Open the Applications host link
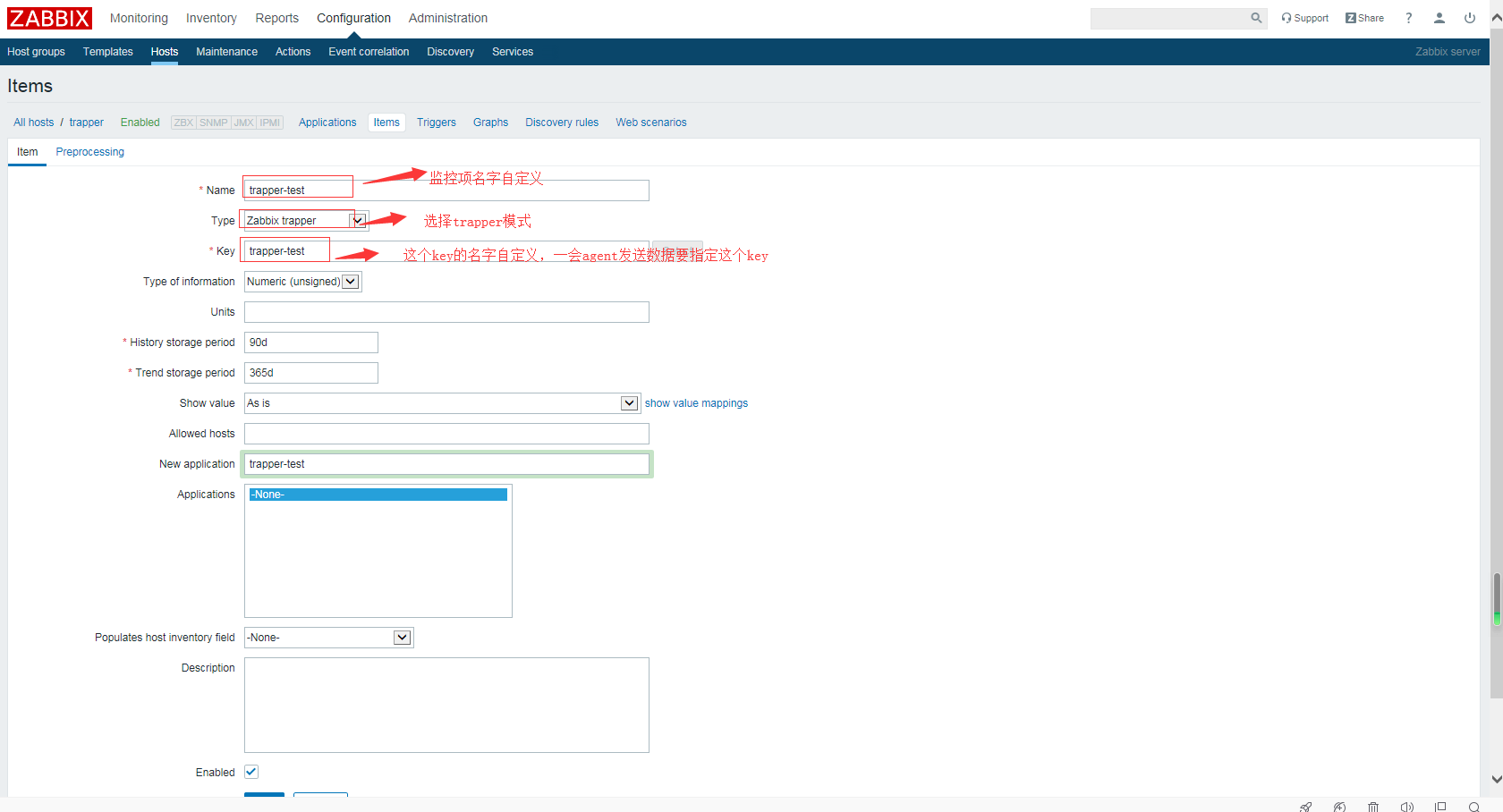Screen dimensions: 1503x812 (327, 123)
